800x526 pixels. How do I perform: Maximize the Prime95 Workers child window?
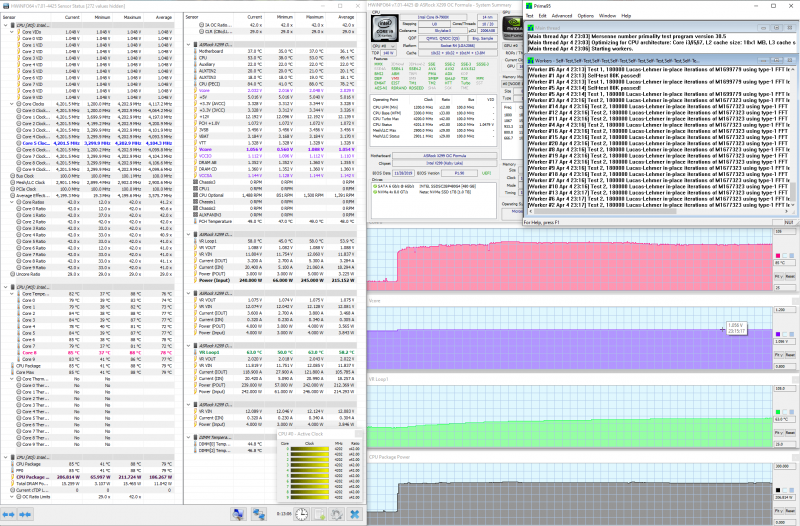[x=777, y=60]
